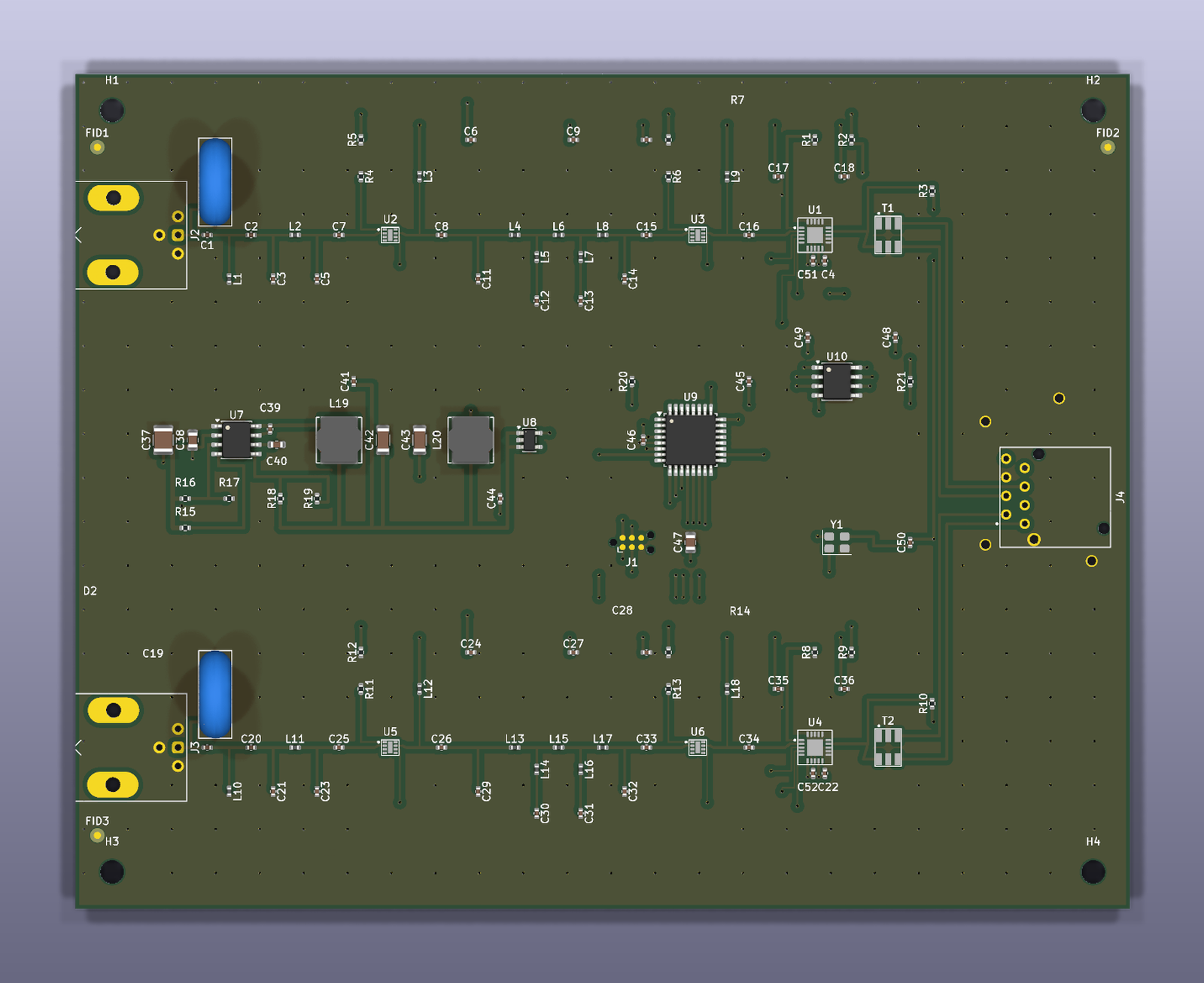Select inductor L19 on the board
The height and width of the screenshot is (983, 1204).
(x=339, y=440)
